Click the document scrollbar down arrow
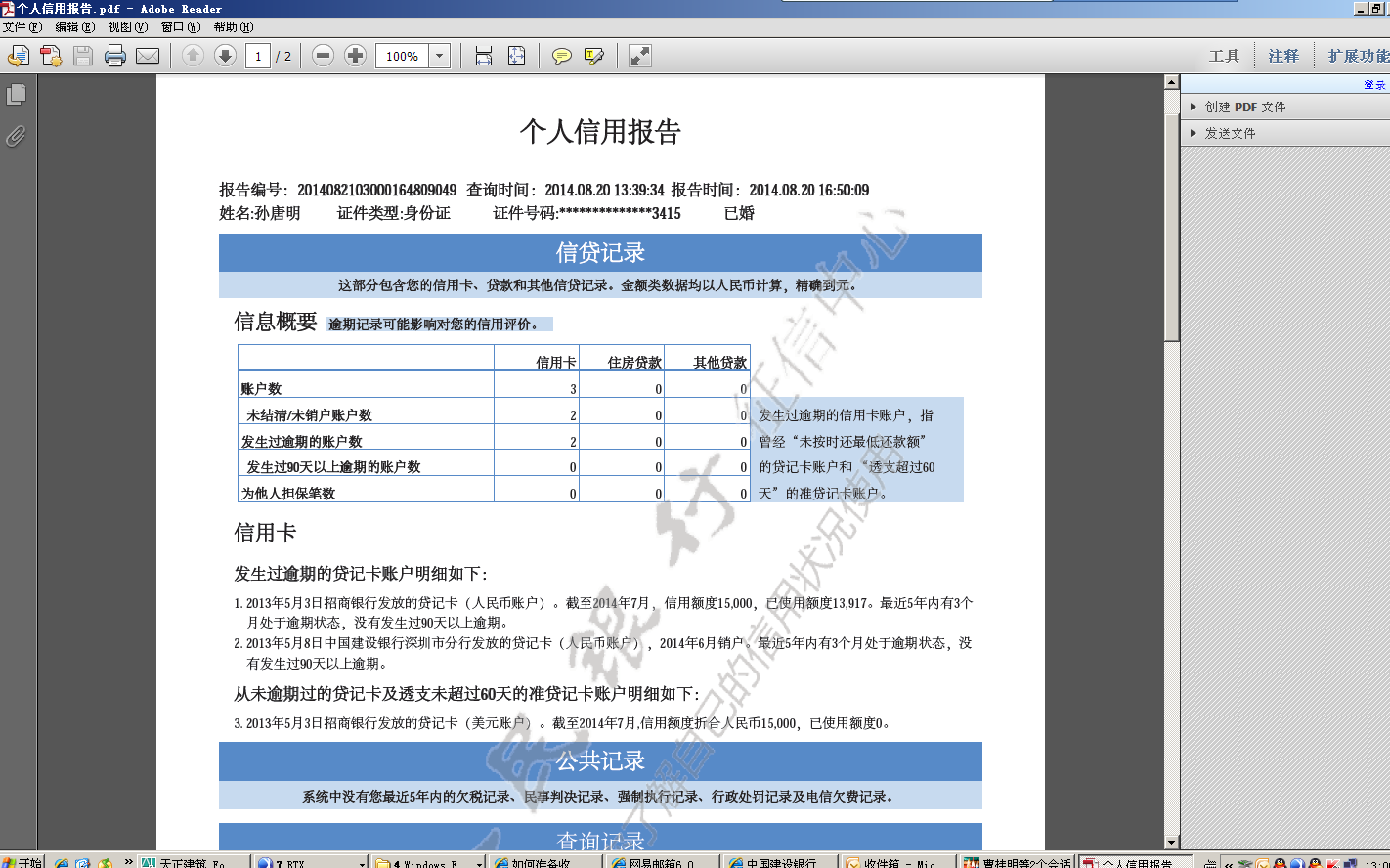This screenshot has width=1390, height=868. [1171, 842]
